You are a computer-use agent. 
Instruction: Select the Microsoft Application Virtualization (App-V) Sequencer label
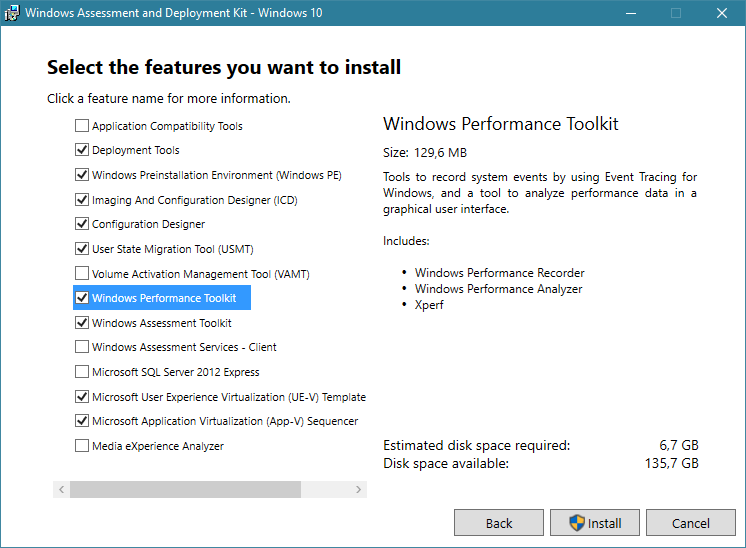[x=224, y=421]
